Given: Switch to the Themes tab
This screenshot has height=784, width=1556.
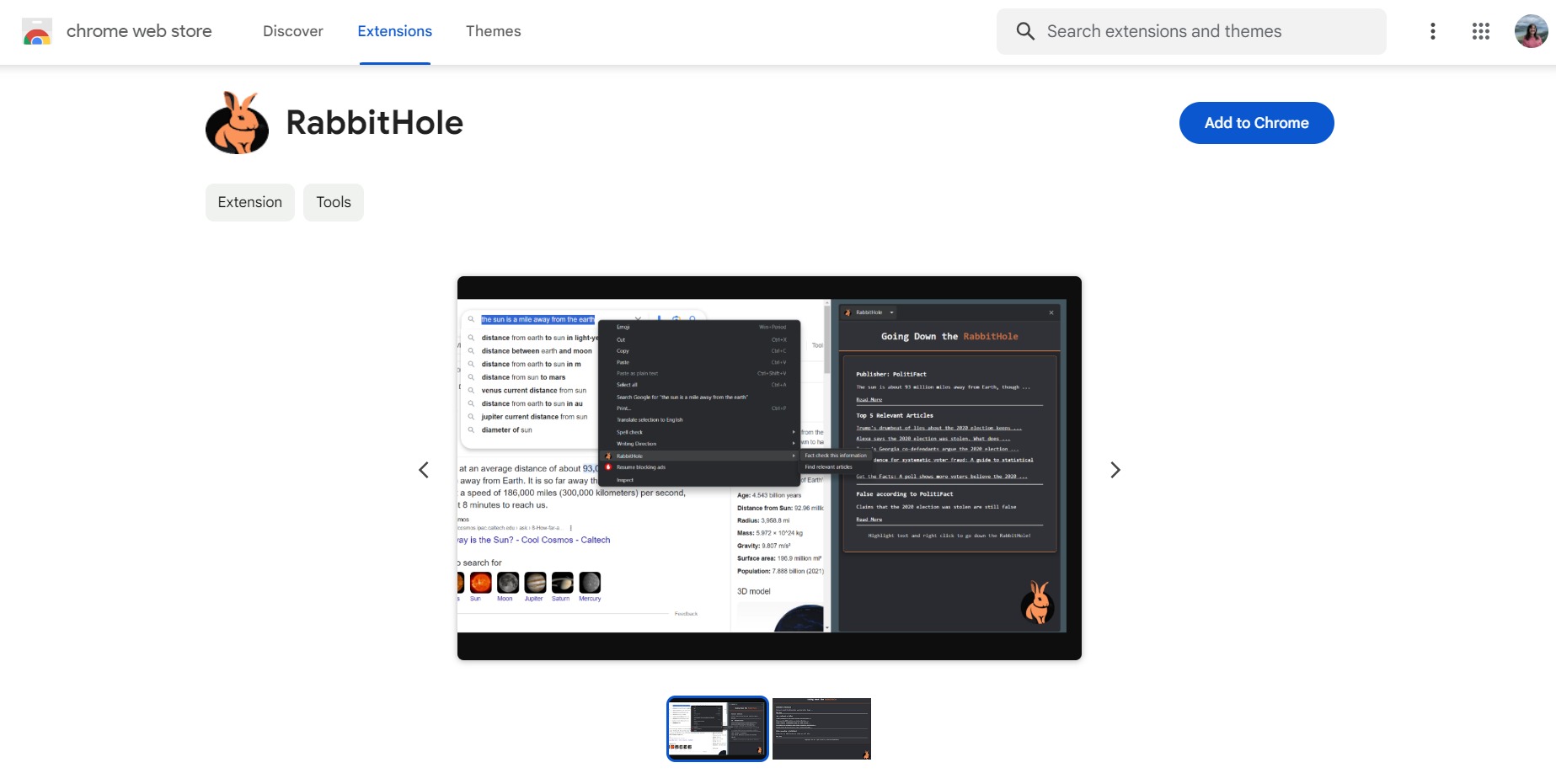Looking at the screenshot, I should click(493, 31).
